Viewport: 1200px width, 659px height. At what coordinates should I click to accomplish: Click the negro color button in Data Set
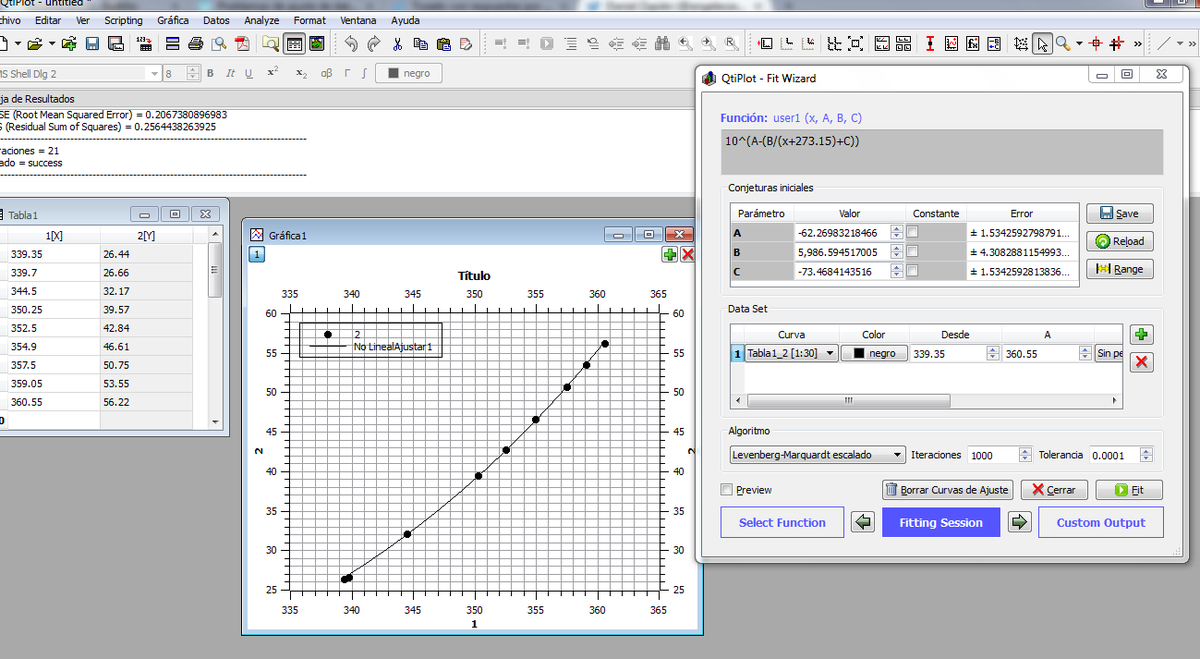[x=874, y=353]
